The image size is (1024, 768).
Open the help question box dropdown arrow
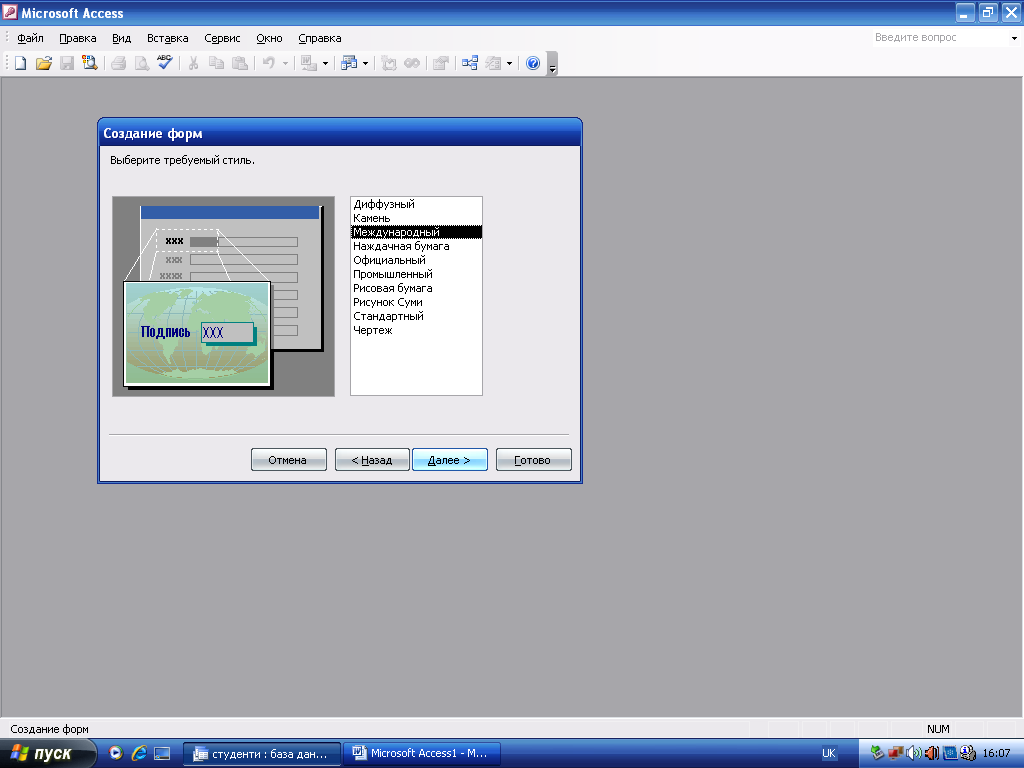(1014, 38)
